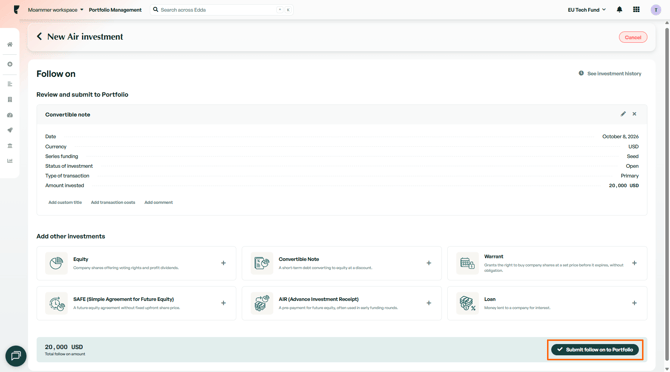670x372 pixels.
Task: Select the 20,000 USD amount invested value
Action: click(624, 186)
